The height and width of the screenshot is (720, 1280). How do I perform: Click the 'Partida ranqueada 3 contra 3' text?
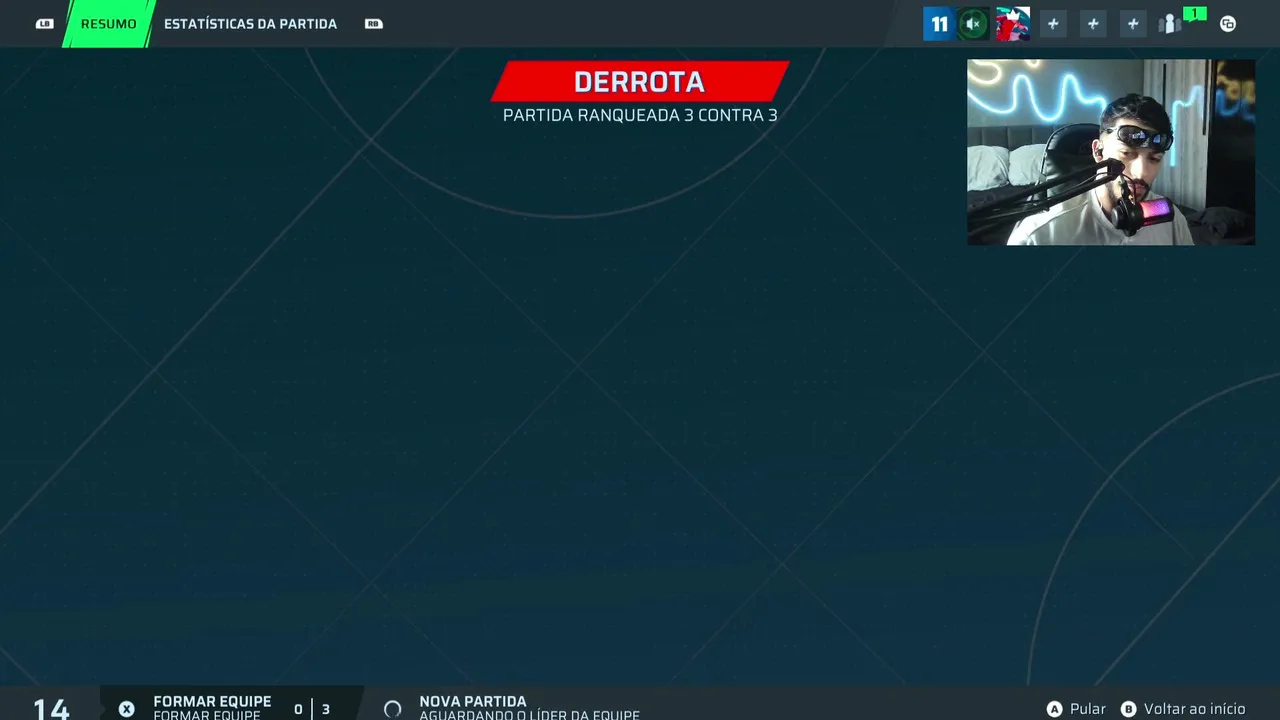[640, 115]
